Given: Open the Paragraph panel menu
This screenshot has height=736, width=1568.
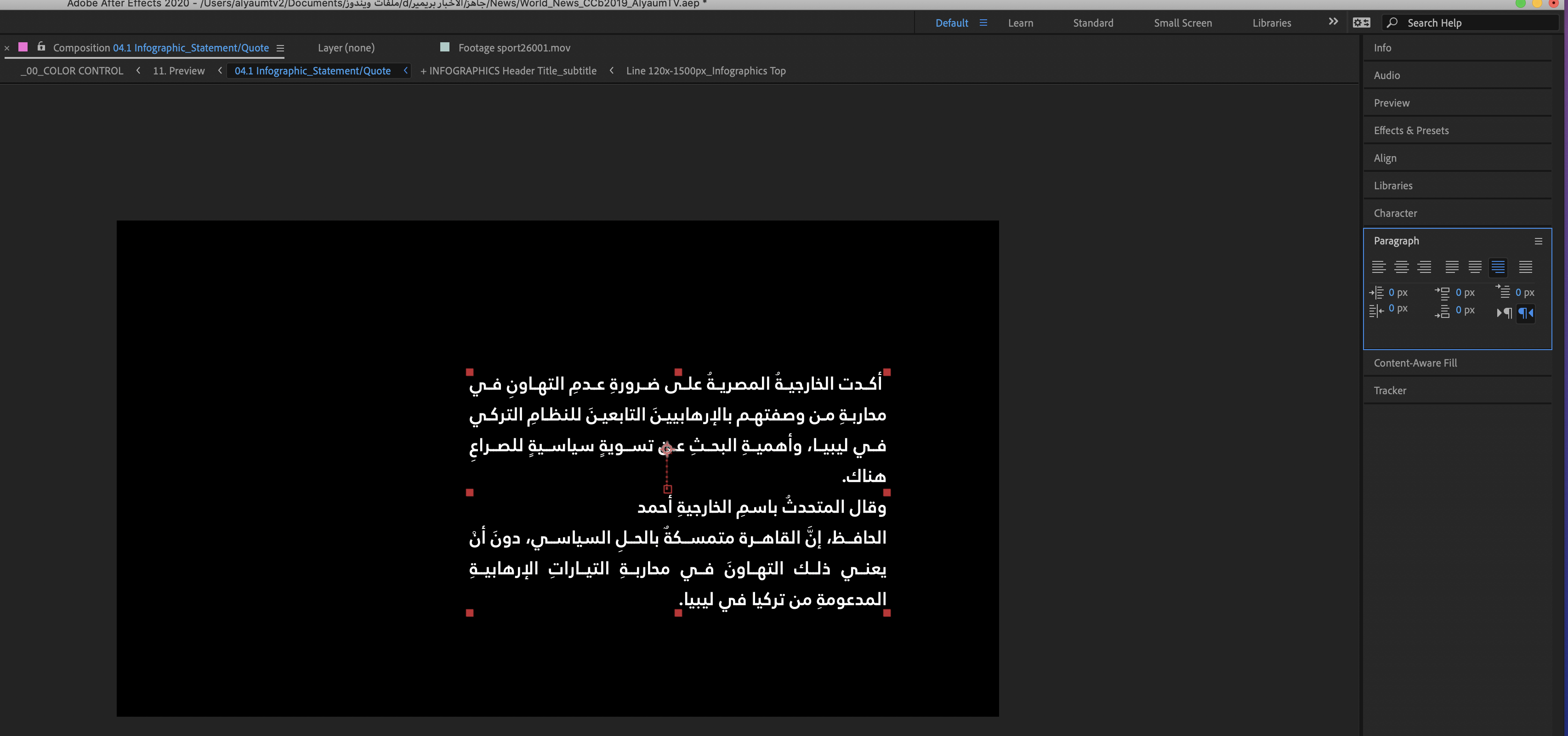Looking at the screenshot, I should tap(1539, 240).
